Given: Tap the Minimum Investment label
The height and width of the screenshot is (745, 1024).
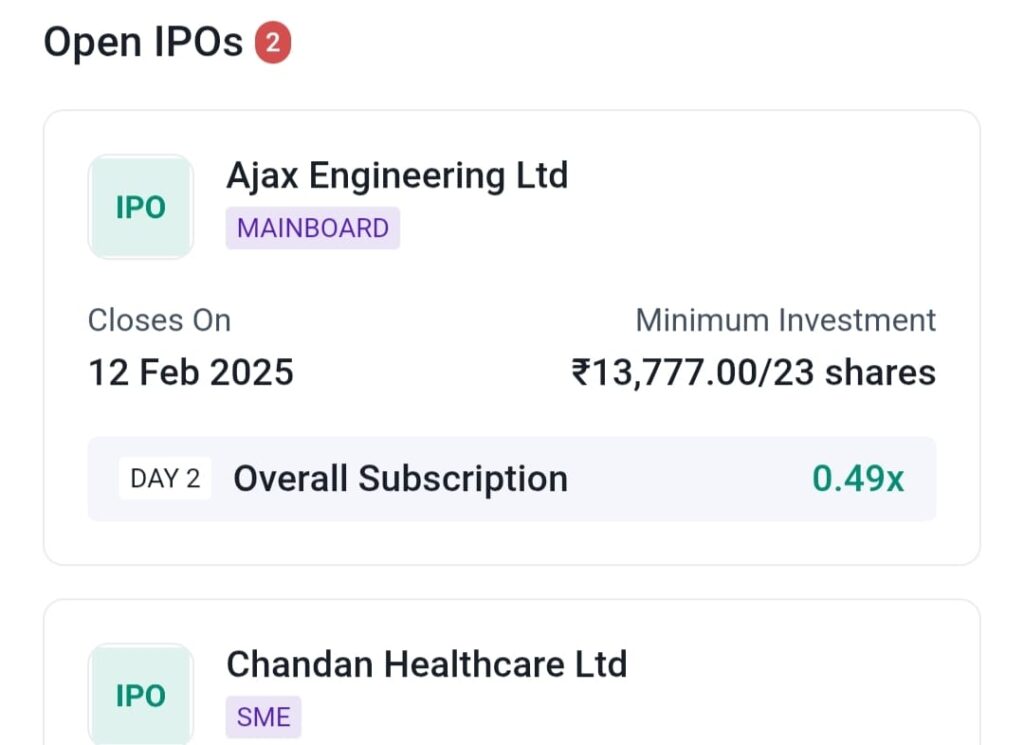Looking at the screenshot, I should click(786, 321).
